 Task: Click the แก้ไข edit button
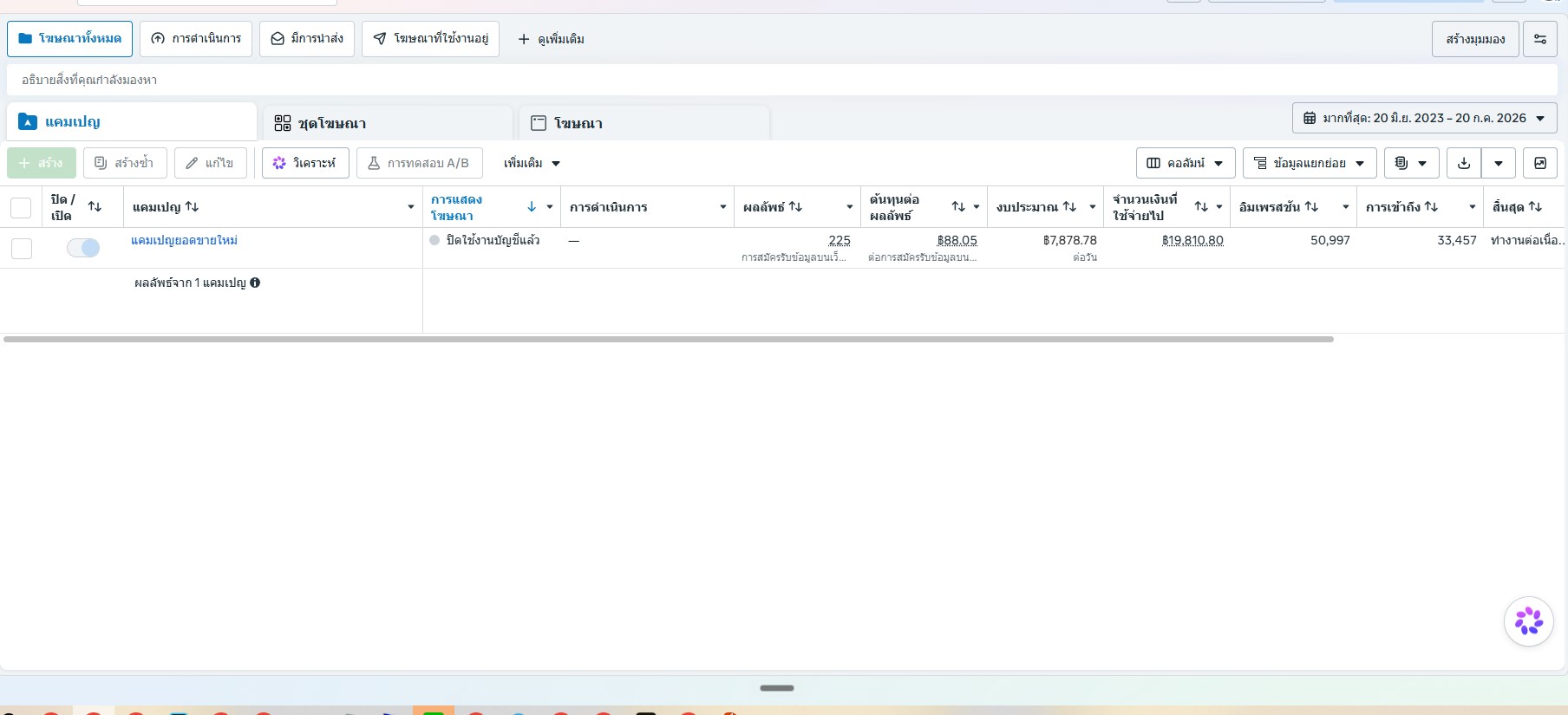point(211,163)
